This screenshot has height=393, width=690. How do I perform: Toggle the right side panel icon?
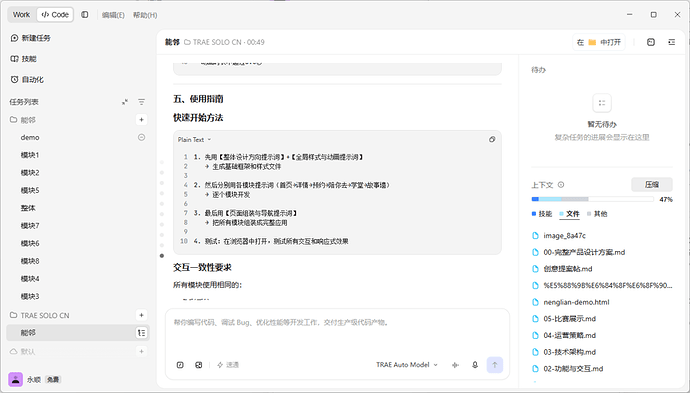[x=672, y=42]
